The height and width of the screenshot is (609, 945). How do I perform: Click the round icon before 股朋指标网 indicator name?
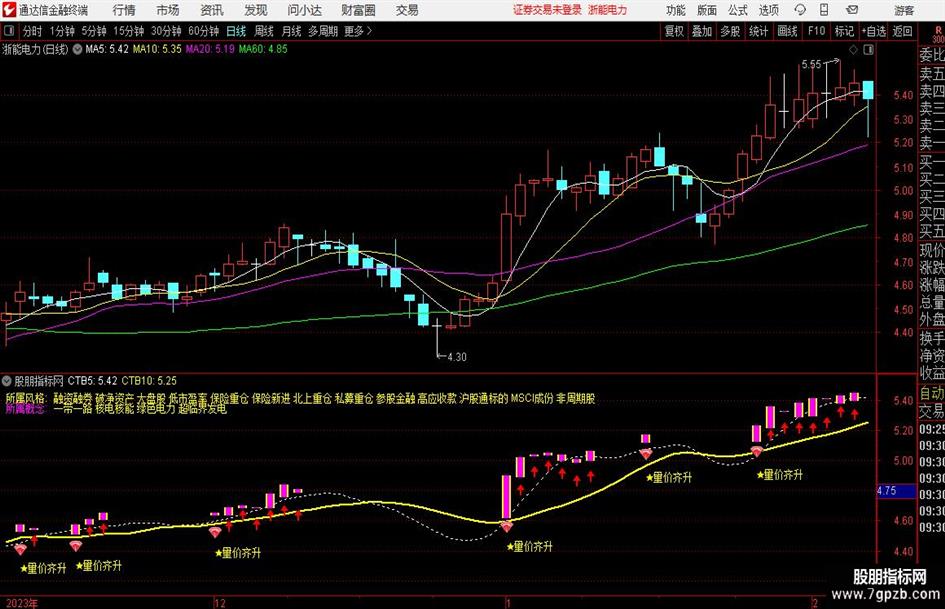click(7, 380)
